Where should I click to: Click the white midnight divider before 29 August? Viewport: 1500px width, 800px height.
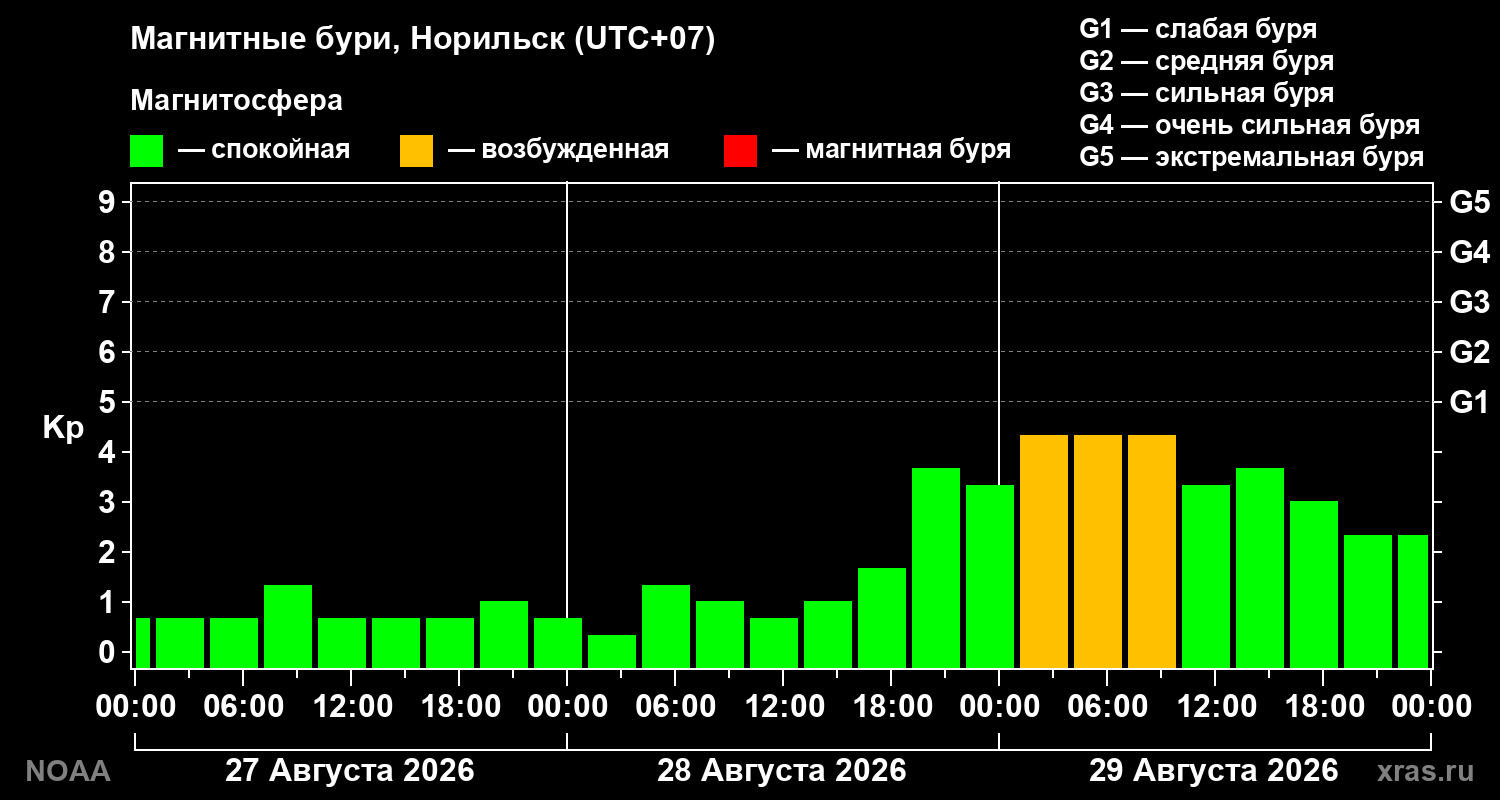tap(999, 425)
